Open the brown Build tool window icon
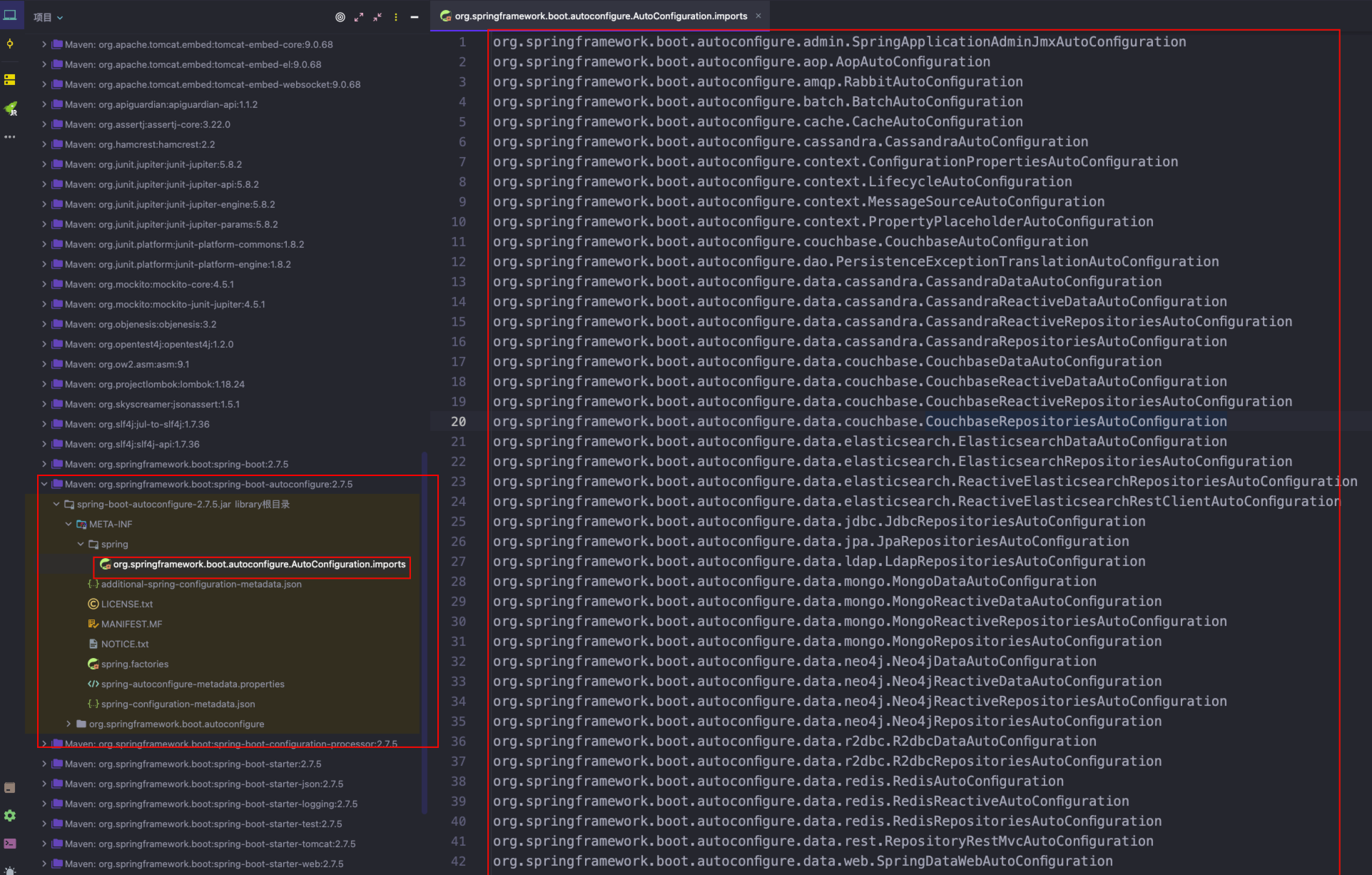This screenshot has height=875, width=1372. (x=10, y=787)
